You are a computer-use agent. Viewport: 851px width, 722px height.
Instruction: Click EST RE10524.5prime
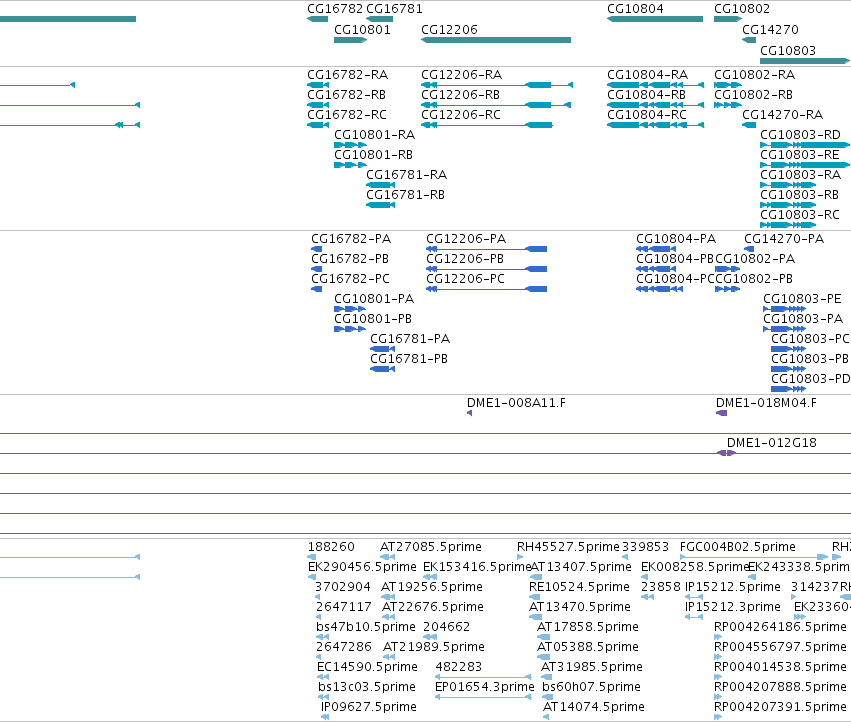tap(580, 587)
